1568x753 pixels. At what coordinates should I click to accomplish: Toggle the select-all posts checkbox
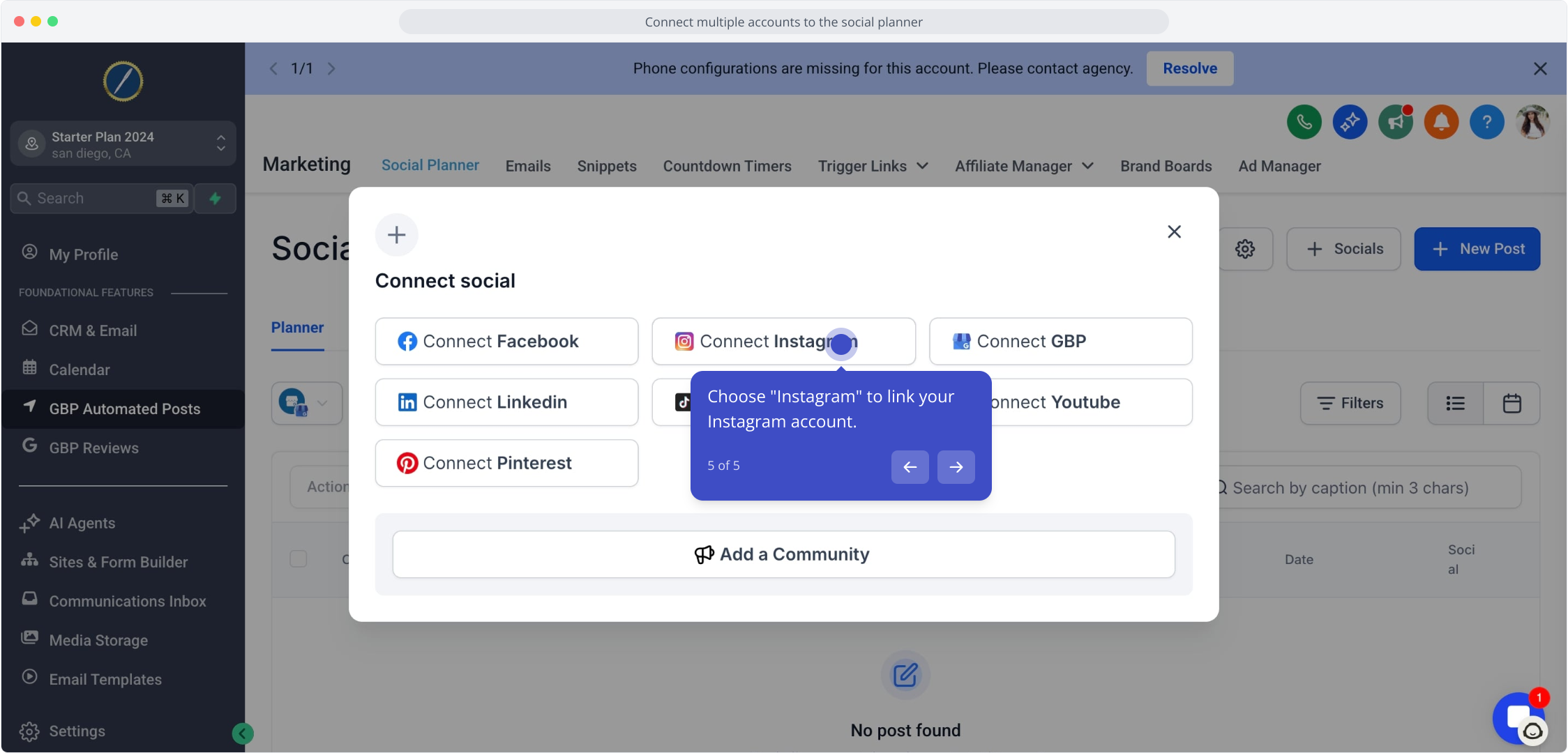[299, 559]
